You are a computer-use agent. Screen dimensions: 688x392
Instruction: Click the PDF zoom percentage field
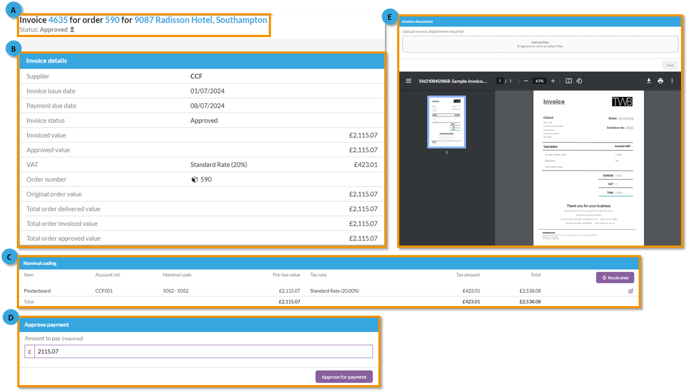(539, 81)
